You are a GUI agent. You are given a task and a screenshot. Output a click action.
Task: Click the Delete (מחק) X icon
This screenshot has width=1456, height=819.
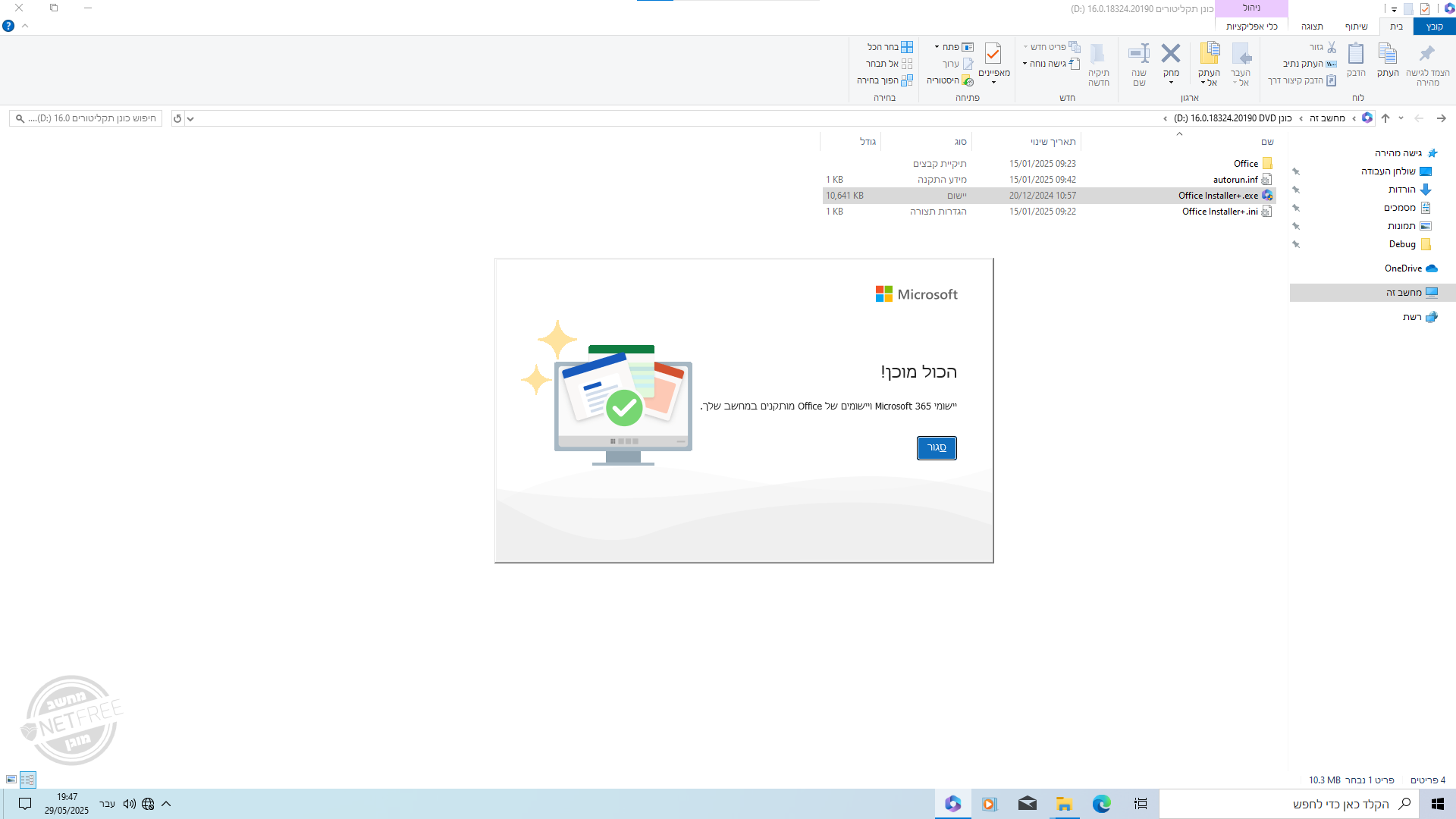[1171, 53]
